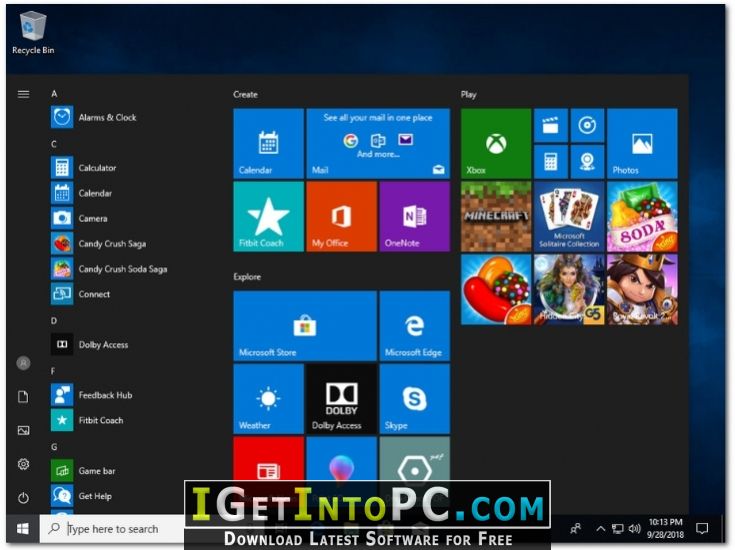This screenshot has width=735, height=550.
Task: Open the red News tile
Action: pos(269,460)
